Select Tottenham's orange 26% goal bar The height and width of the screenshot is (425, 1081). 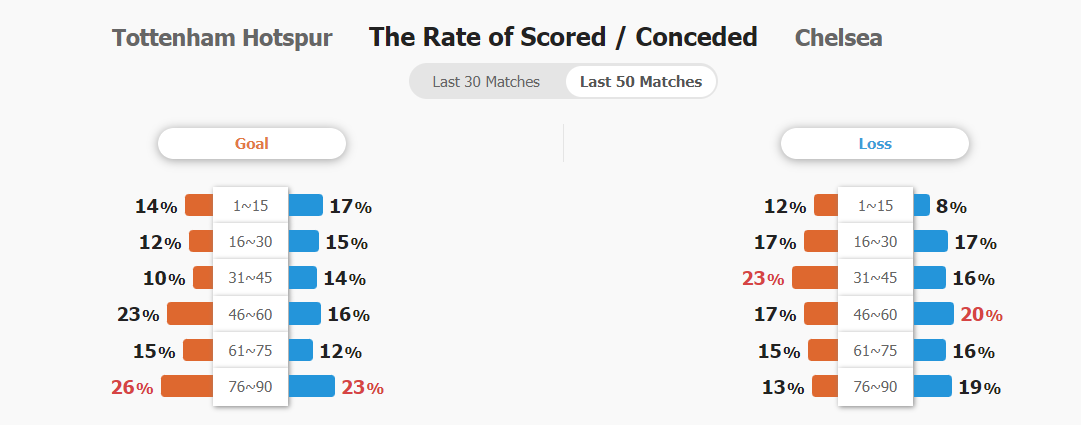tap(188, 386)
